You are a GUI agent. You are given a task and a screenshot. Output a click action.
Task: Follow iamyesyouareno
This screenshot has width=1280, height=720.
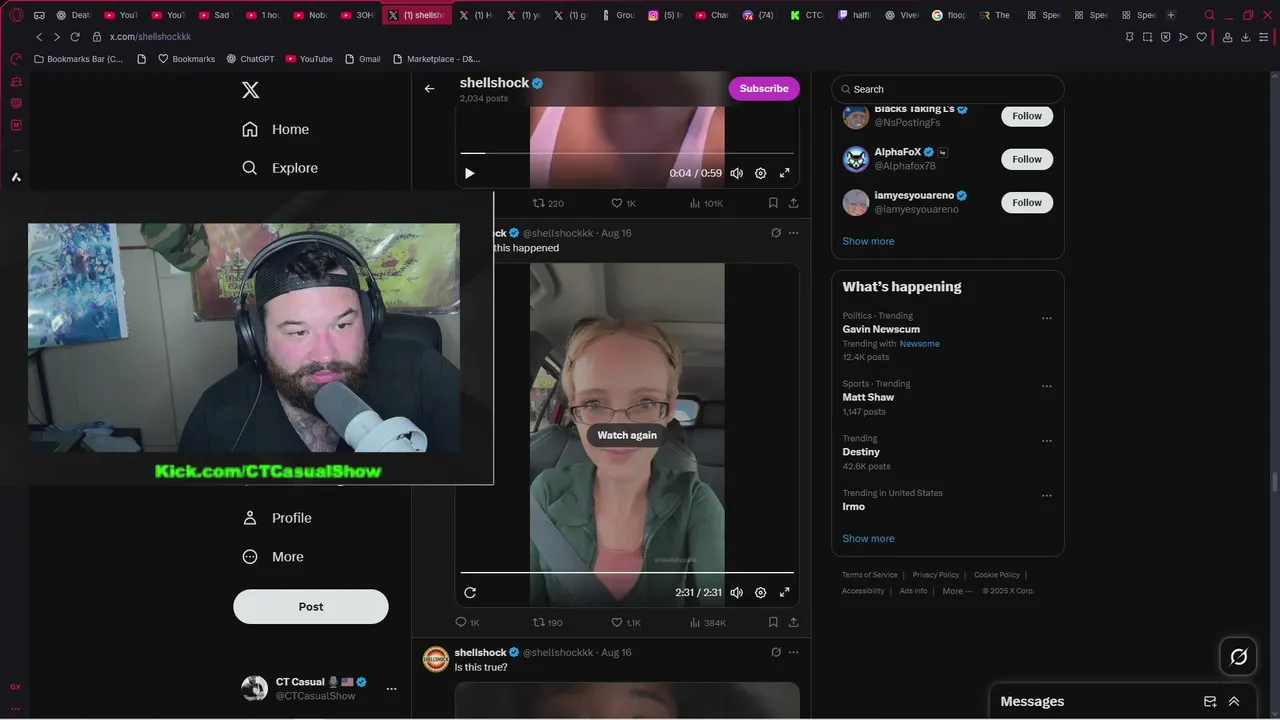tap(1027, 202)
